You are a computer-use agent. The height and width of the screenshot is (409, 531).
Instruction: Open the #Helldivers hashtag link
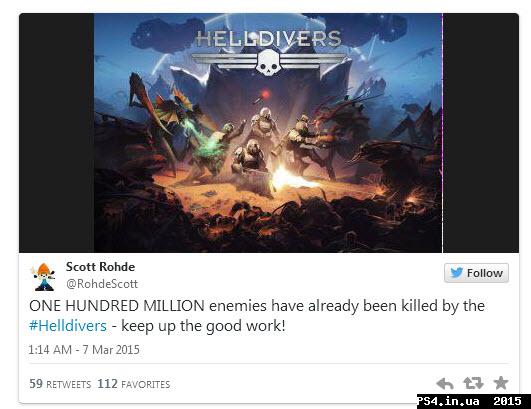point(68,326)
